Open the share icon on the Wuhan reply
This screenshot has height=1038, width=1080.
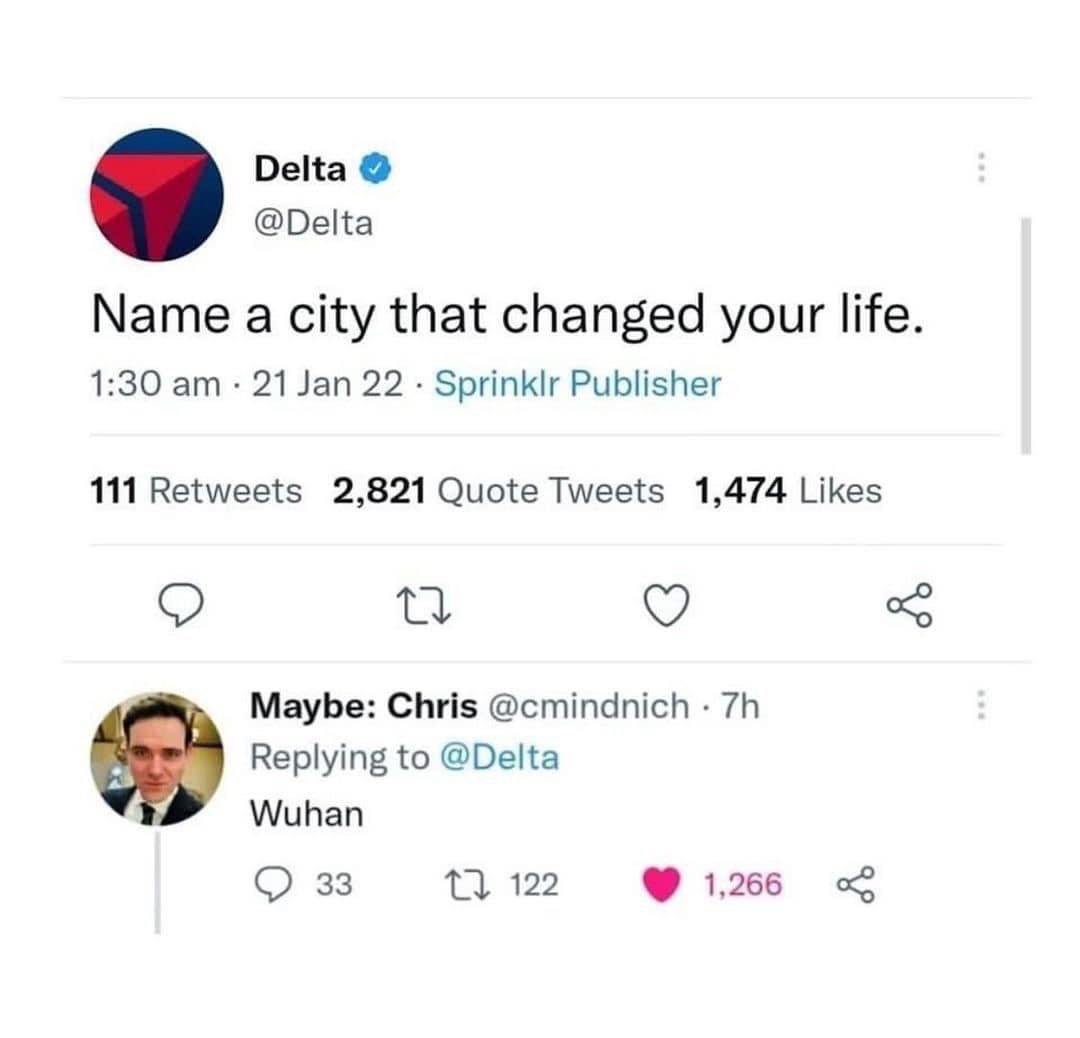pyautogui.click(x=856, y=884)
